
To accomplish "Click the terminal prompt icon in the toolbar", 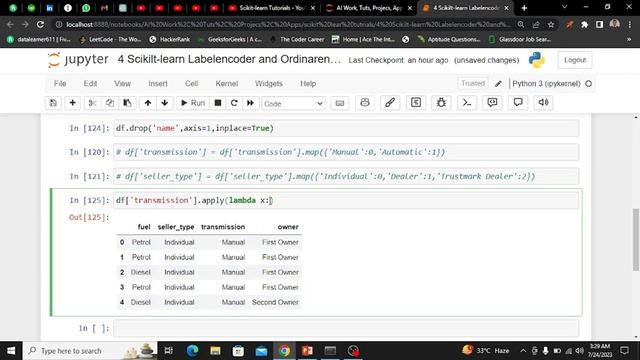I will coord(467,102).
